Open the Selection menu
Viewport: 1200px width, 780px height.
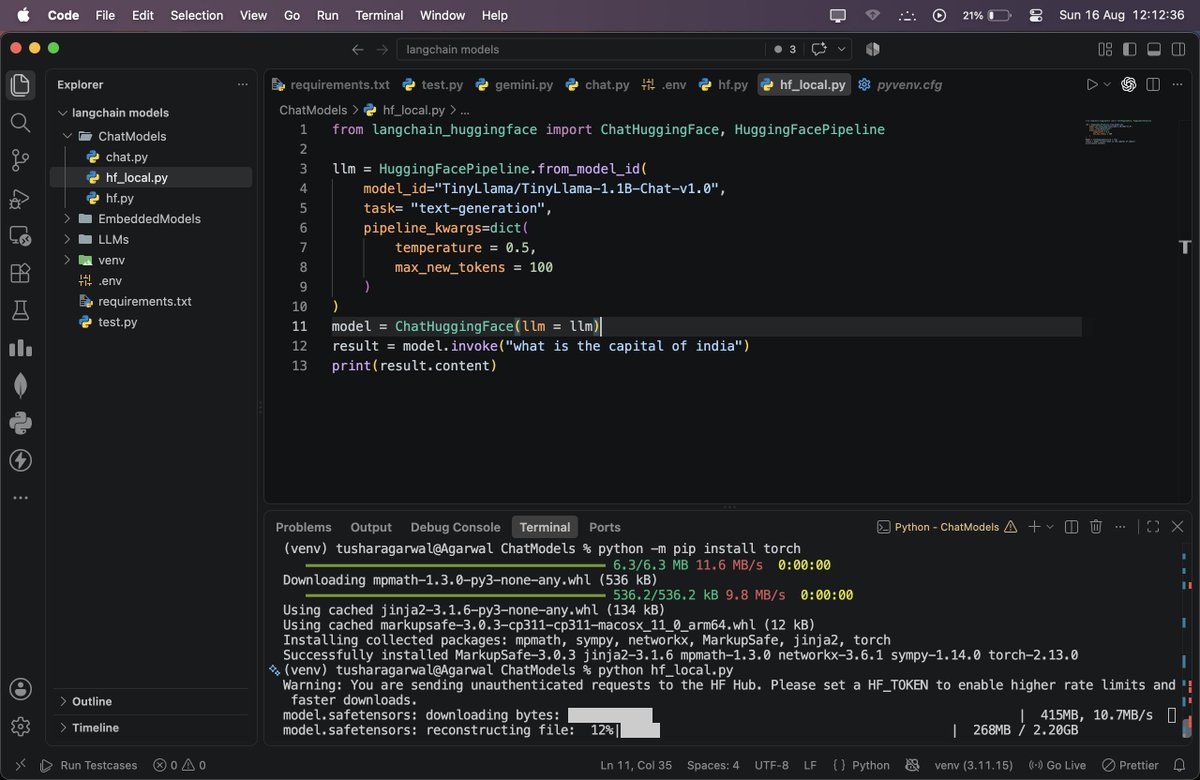pyautogui.click(x=197, y=16)
